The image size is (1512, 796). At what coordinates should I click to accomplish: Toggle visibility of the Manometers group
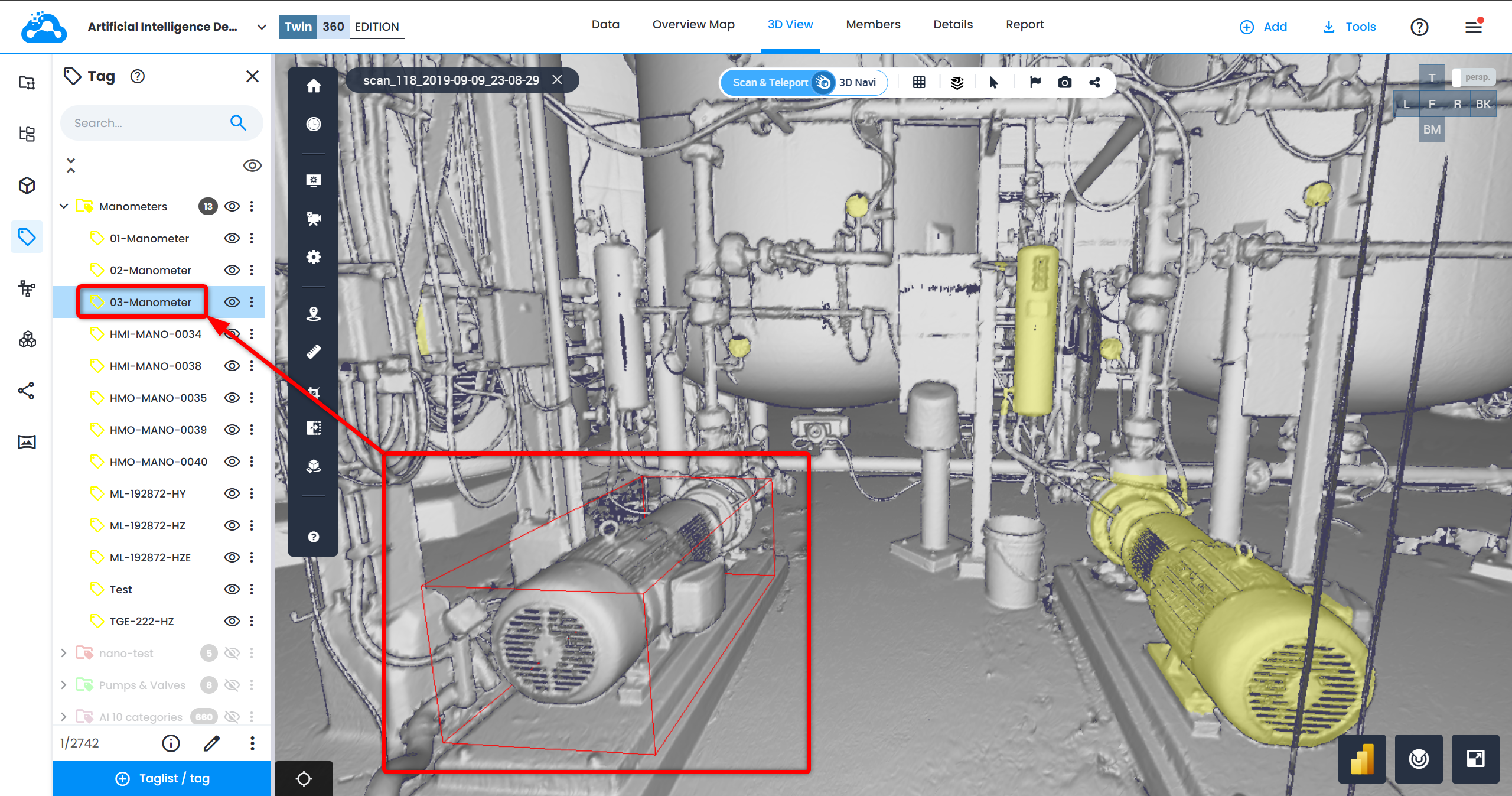click(x=232, y=206)
